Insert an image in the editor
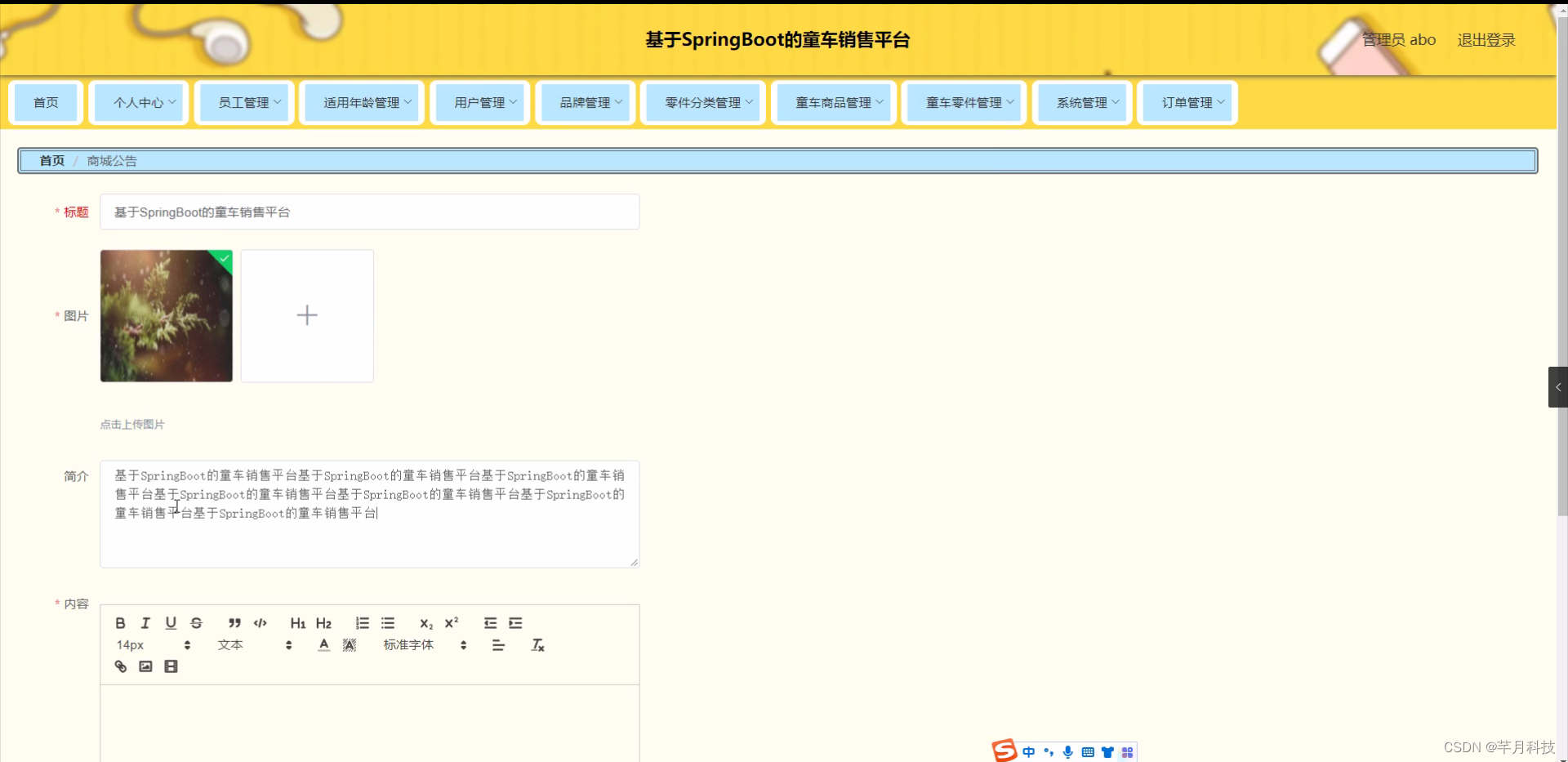The height and width of the screenshot is (762, 1568). [x=145, y=666]
